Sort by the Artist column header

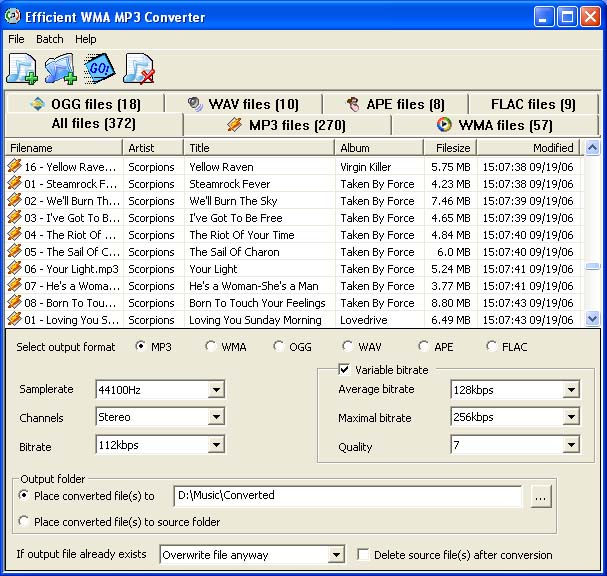[x=153, y=147]
